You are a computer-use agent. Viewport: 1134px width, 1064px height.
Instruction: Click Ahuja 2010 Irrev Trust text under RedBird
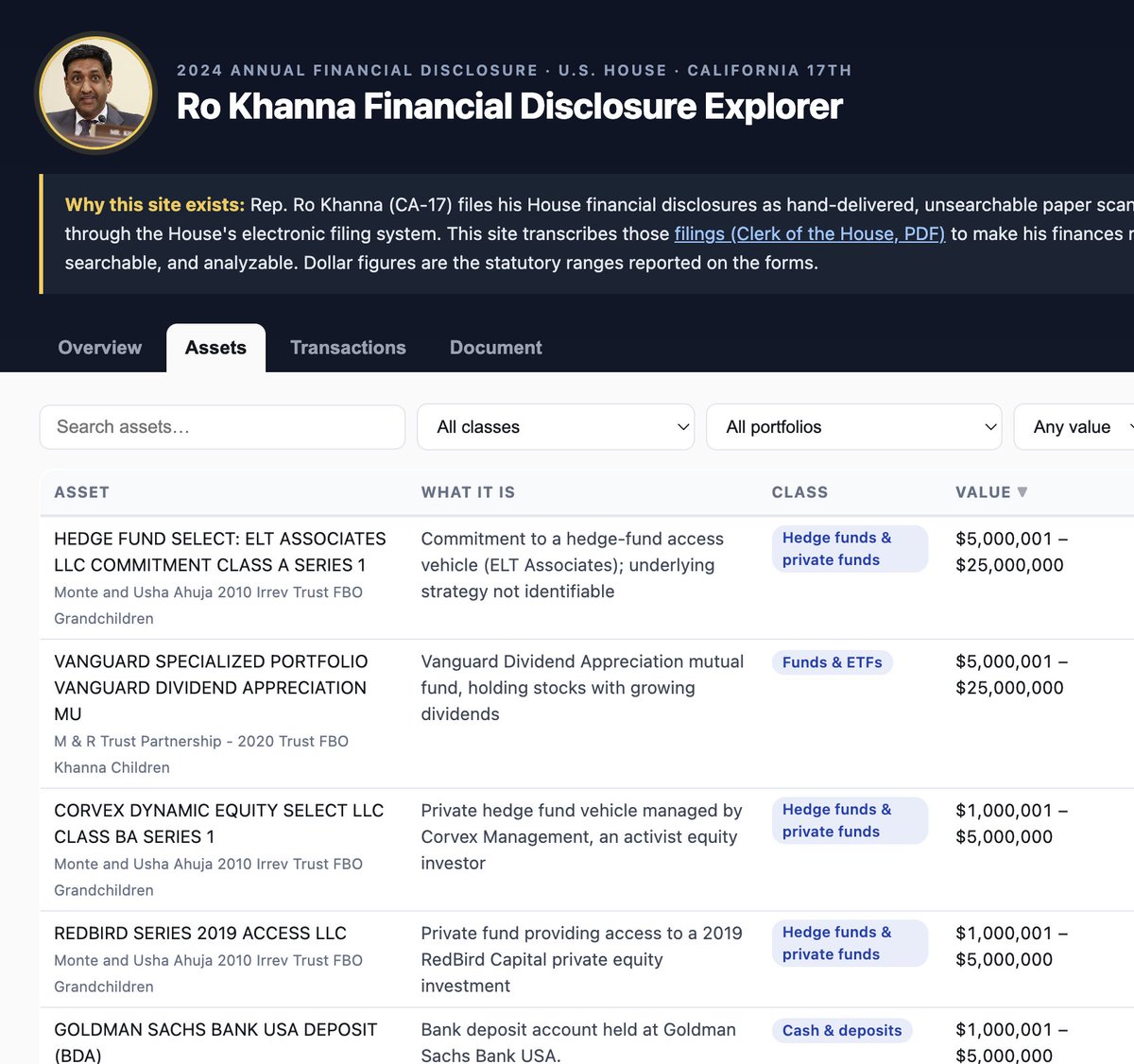pos(208,973)
